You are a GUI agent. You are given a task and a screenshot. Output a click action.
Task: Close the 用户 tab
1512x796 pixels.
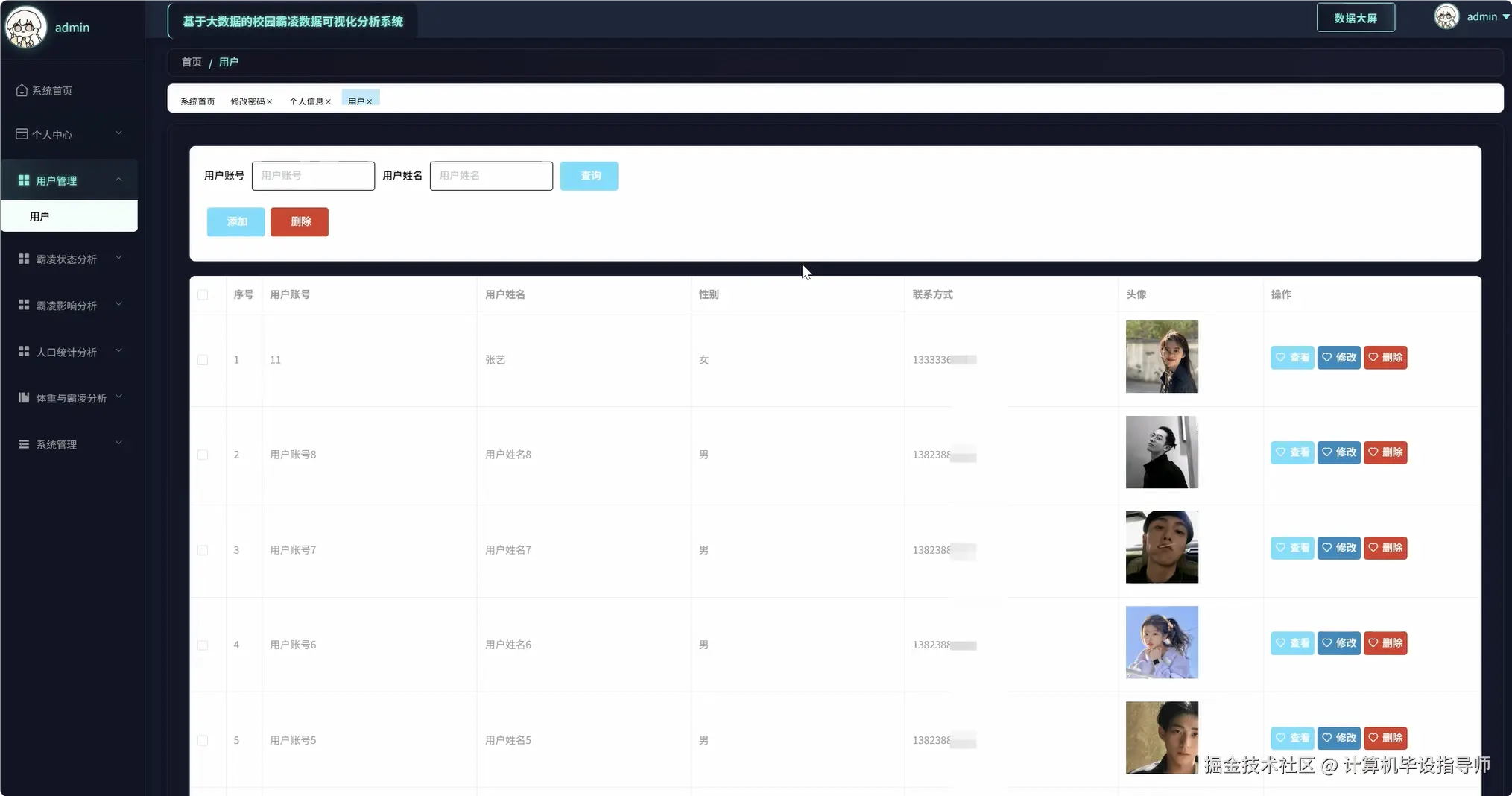point(369,101)
